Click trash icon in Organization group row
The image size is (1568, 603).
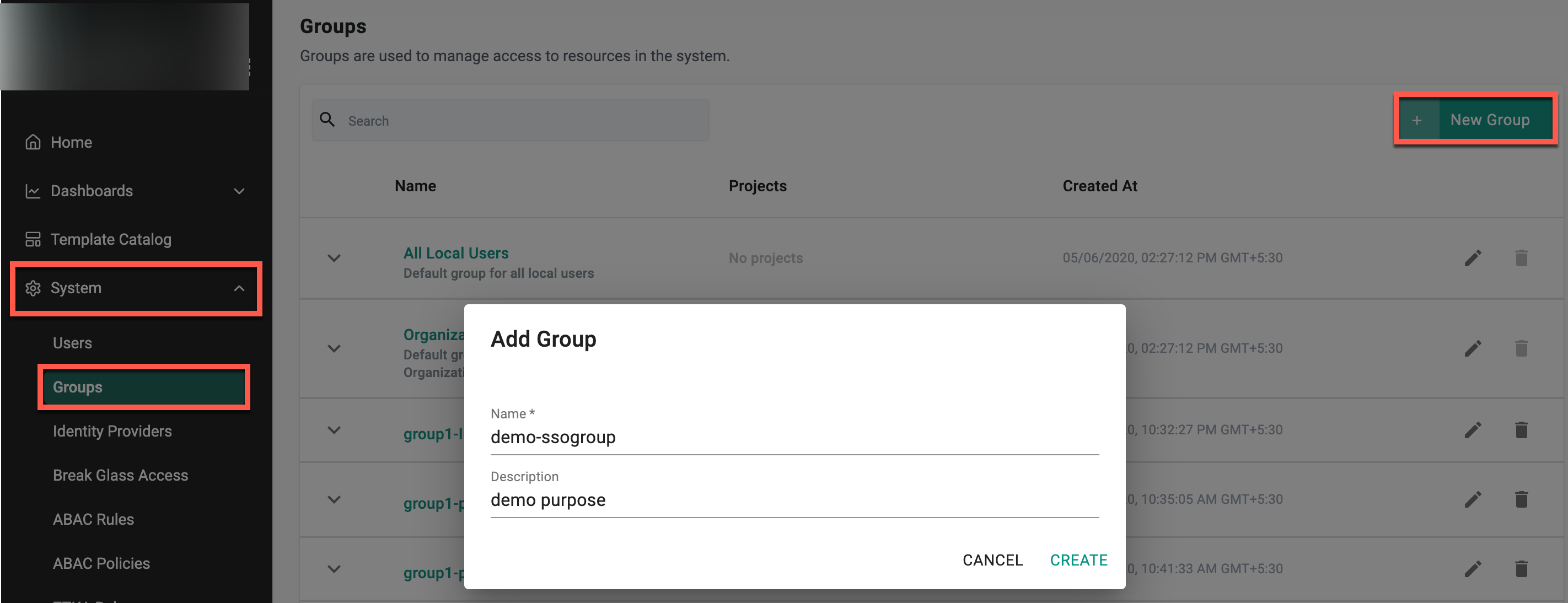tap(1521, 348)
